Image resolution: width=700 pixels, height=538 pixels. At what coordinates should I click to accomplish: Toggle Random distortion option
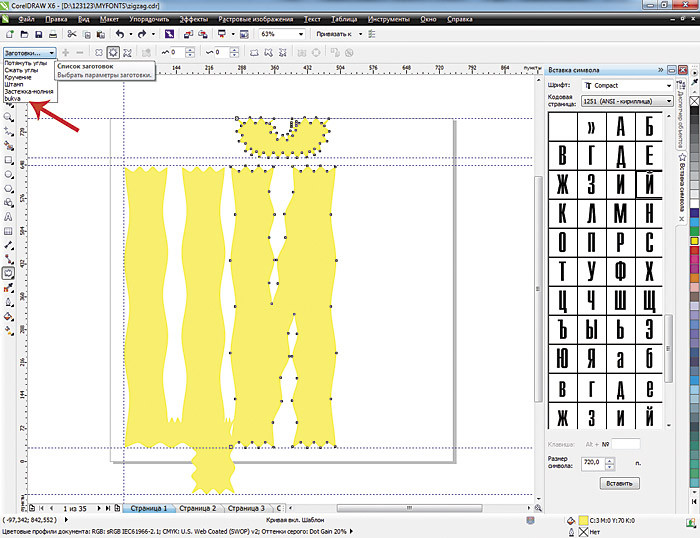[x=254, y=53]
